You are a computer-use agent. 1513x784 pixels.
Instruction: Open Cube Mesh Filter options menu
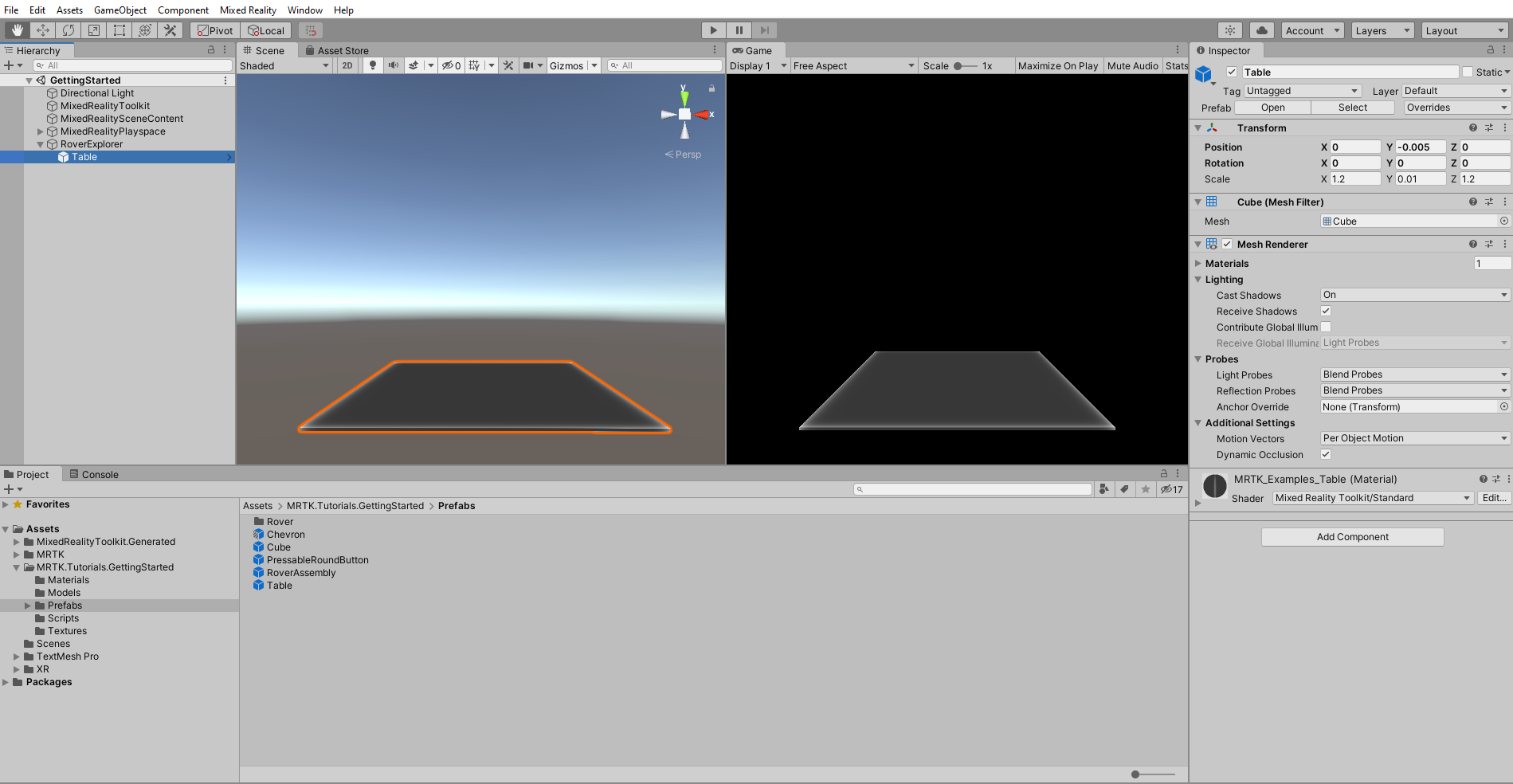[x=1505, y=202]
